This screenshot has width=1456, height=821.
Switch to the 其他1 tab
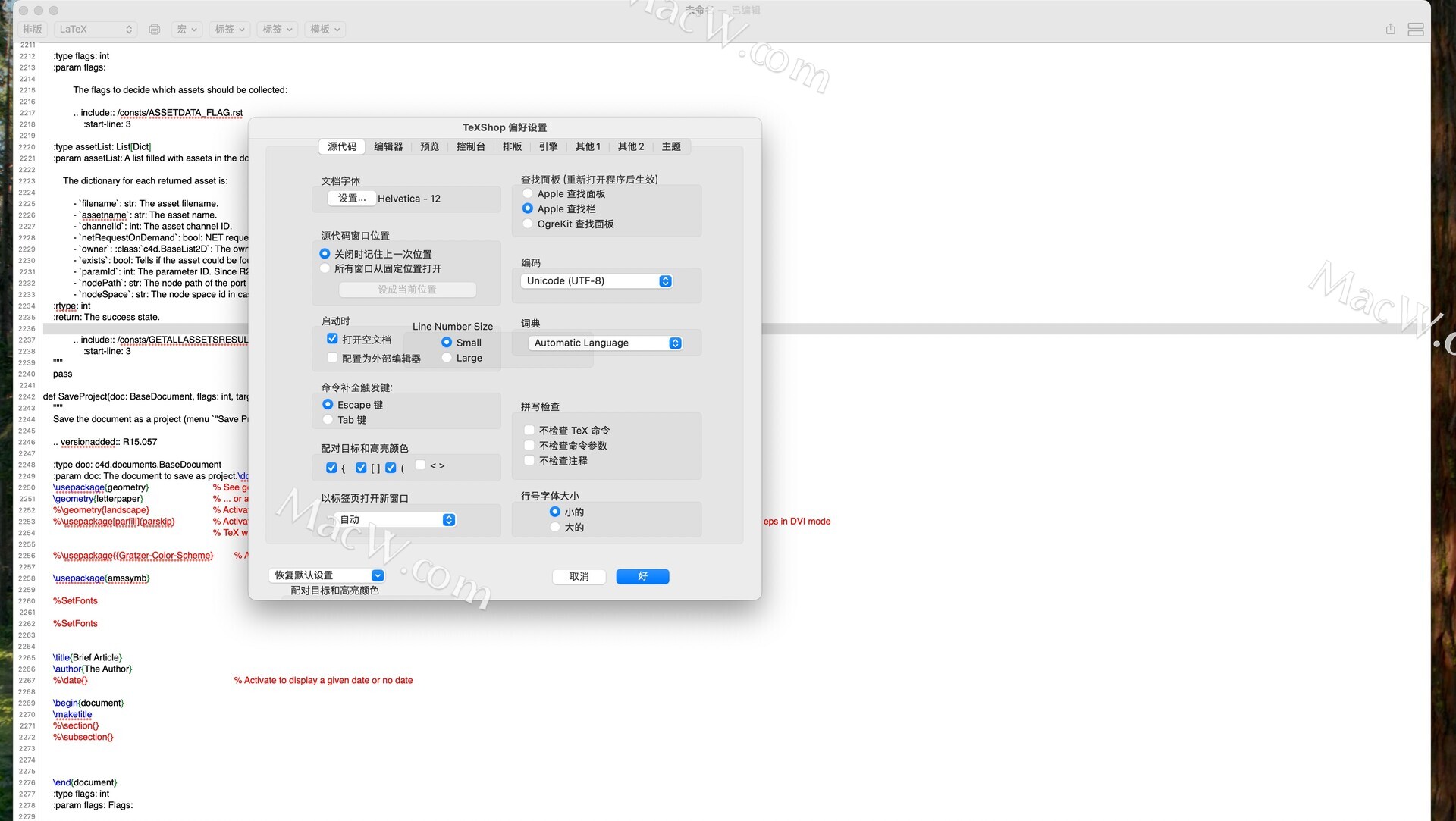pos(588,147)
